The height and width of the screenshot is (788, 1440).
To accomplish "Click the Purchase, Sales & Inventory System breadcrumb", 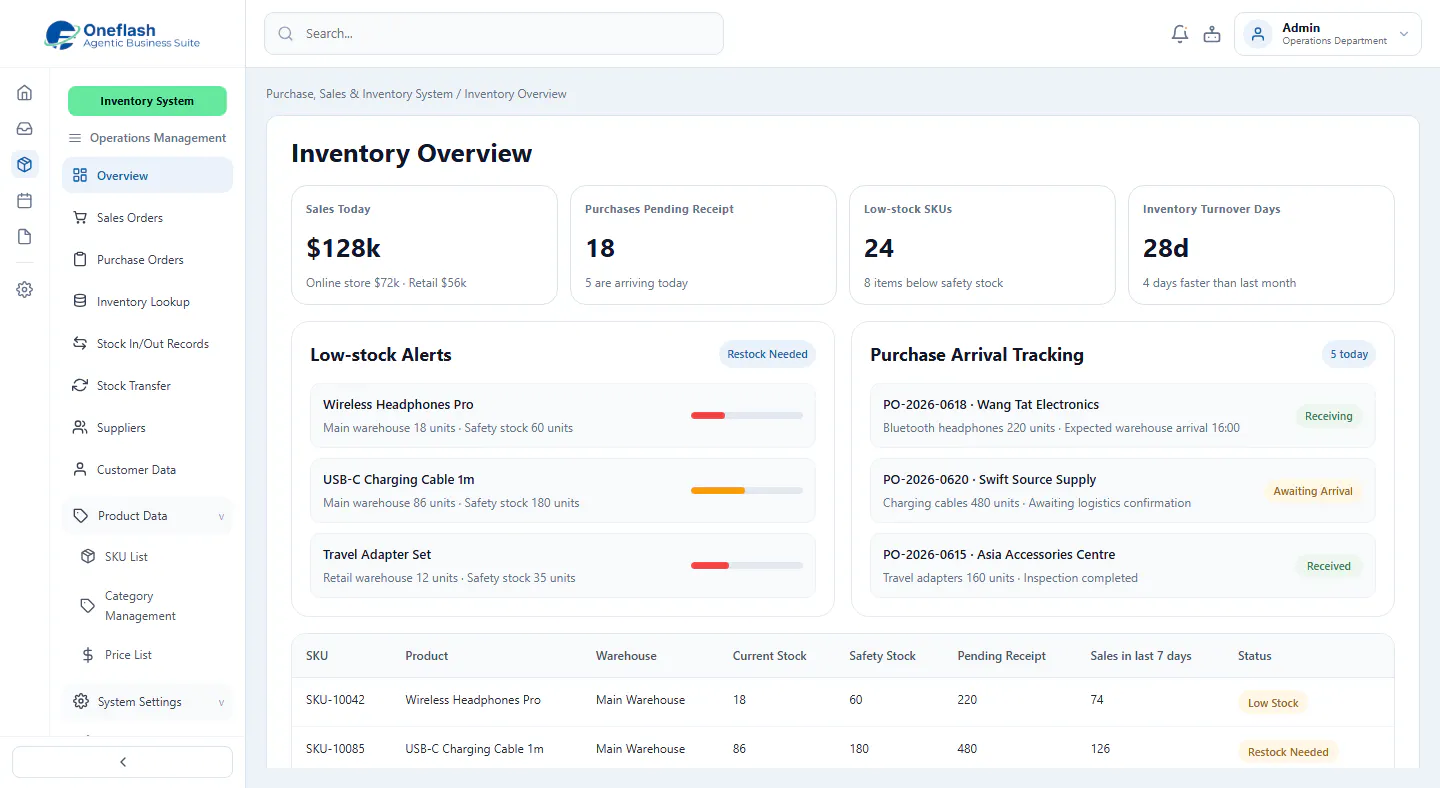I will (359, 94).
